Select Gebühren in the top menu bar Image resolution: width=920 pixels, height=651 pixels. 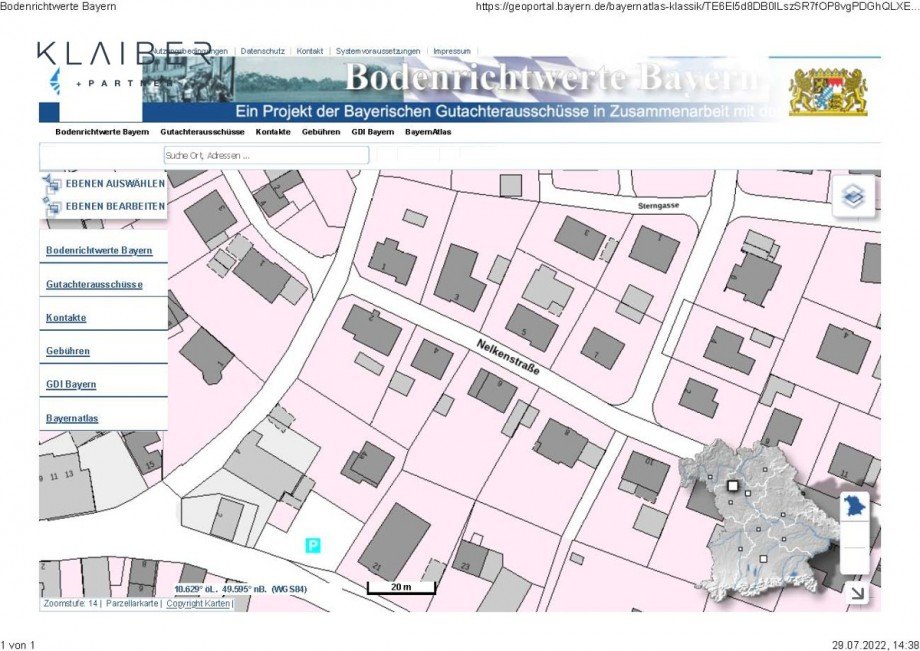pos(321,132)
